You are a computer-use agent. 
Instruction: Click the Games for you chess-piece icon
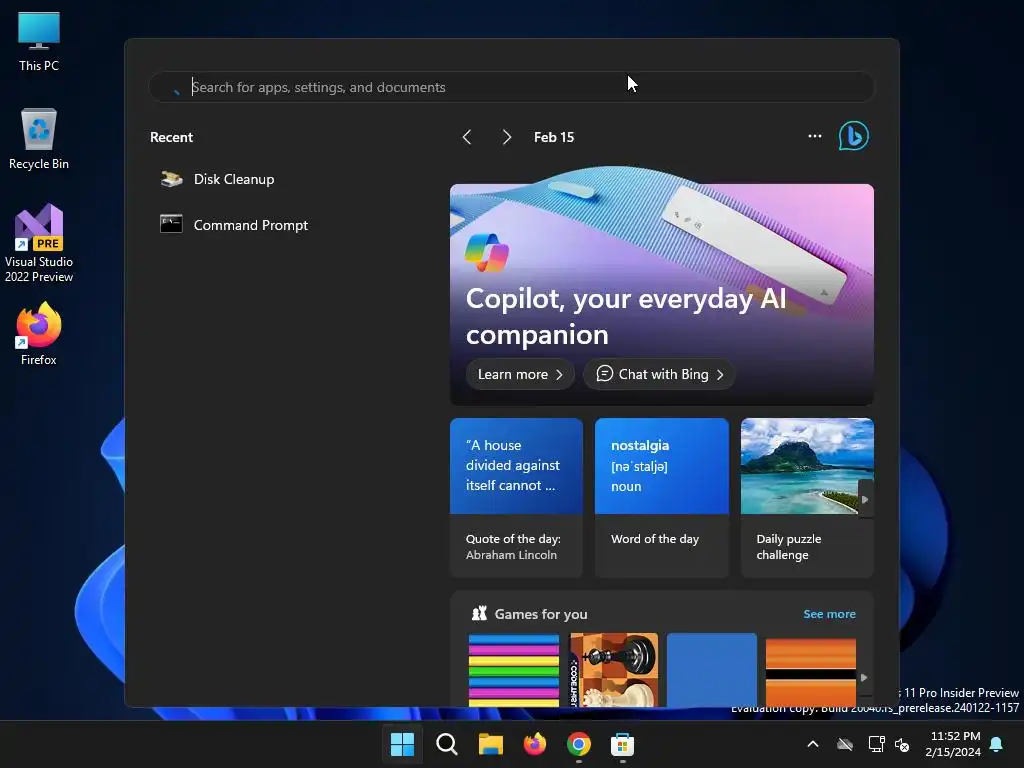pyautogui.click(x=479, y=613)
